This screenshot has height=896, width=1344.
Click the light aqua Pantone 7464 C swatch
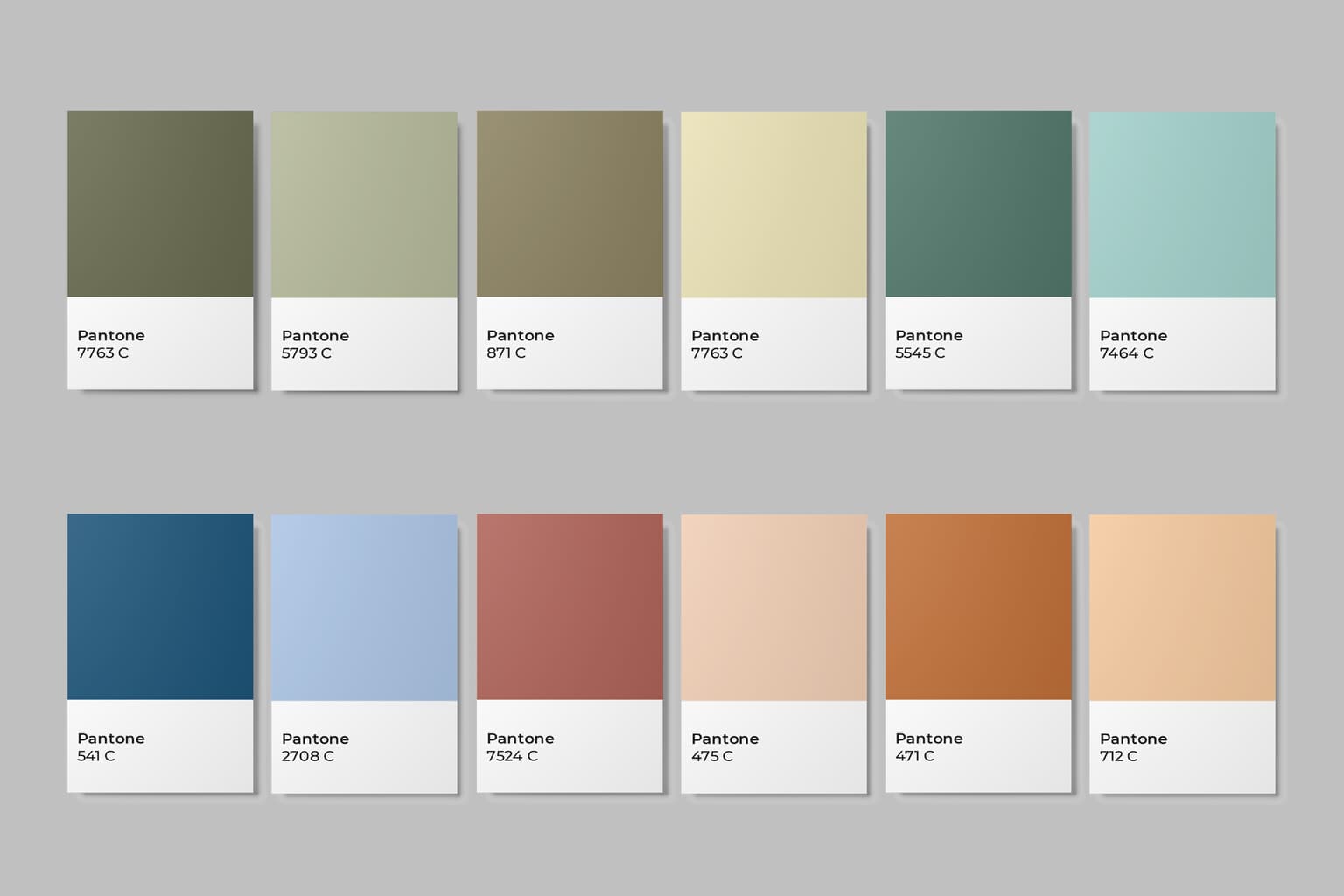(1182, 205)
